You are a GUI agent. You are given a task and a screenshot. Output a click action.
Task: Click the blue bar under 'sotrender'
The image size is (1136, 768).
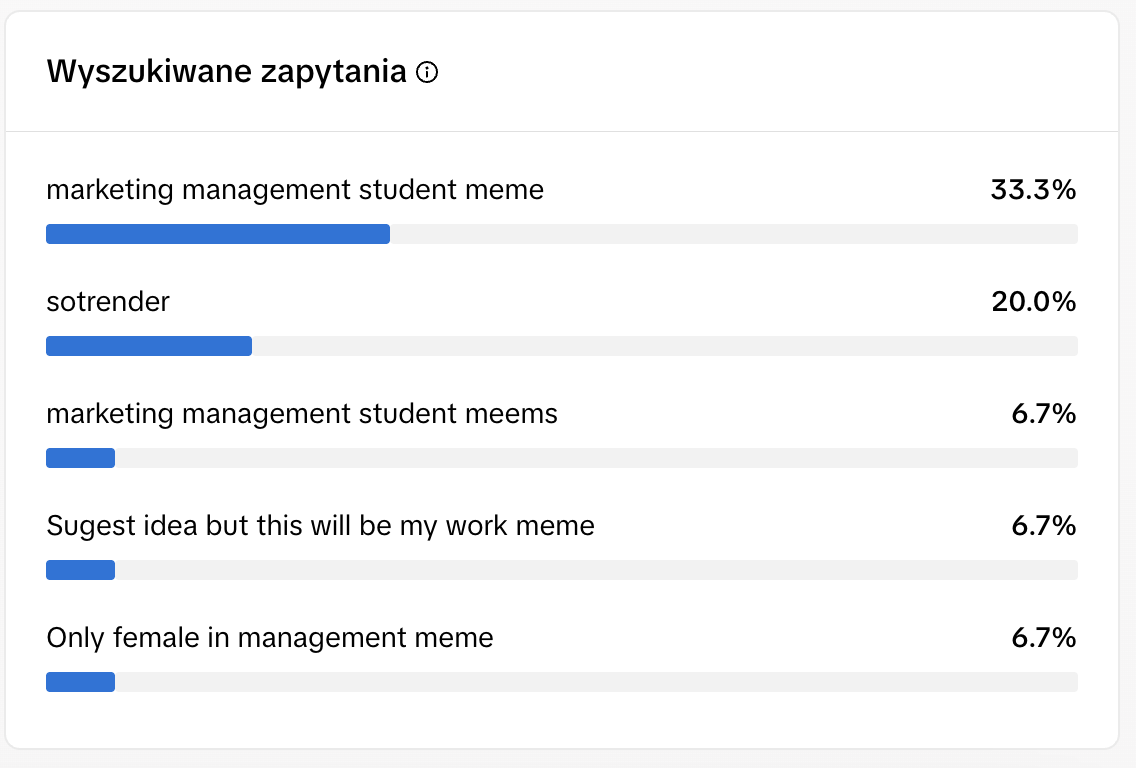click(149, 346)
